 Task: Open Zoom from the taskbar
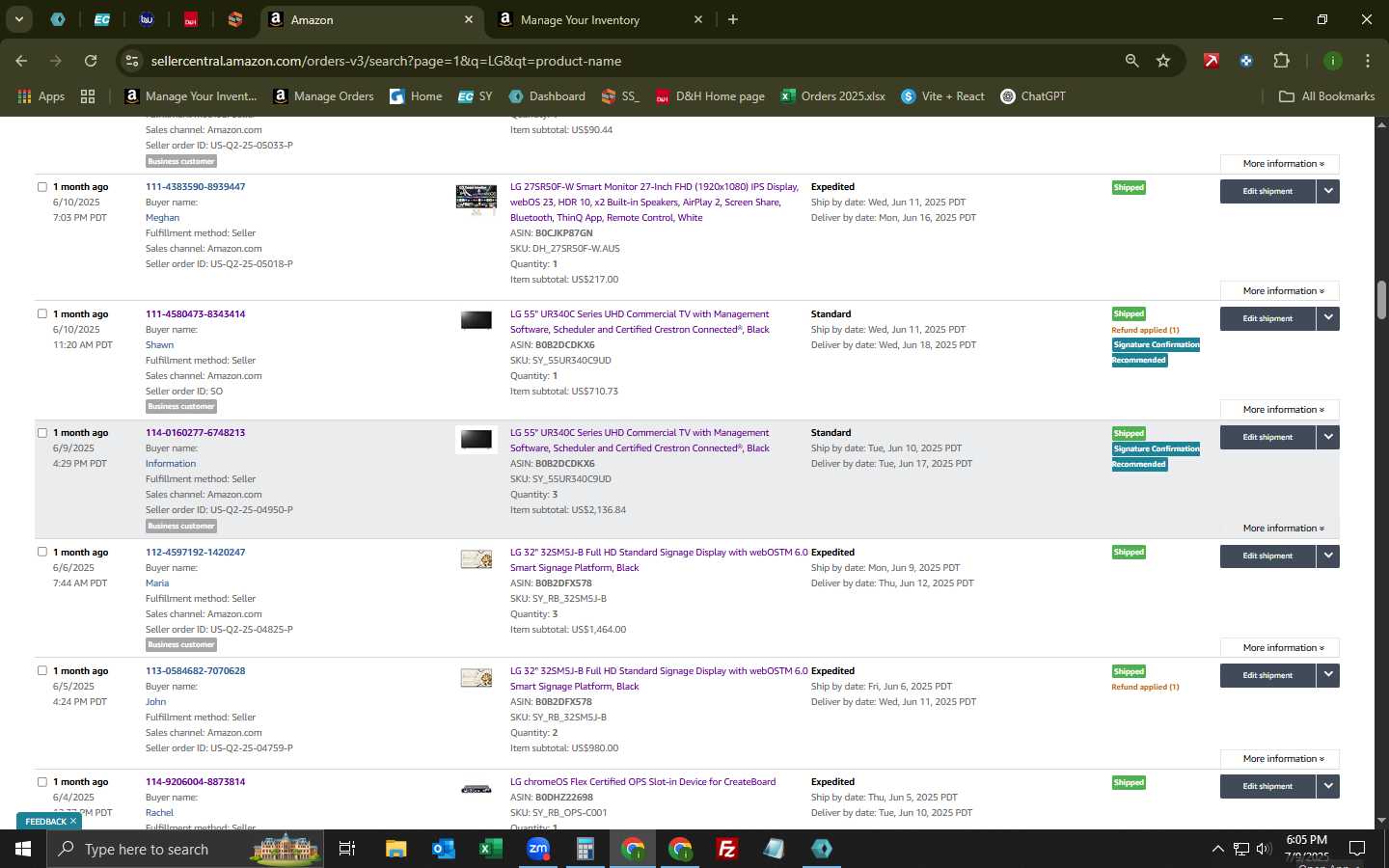point(538,849)
